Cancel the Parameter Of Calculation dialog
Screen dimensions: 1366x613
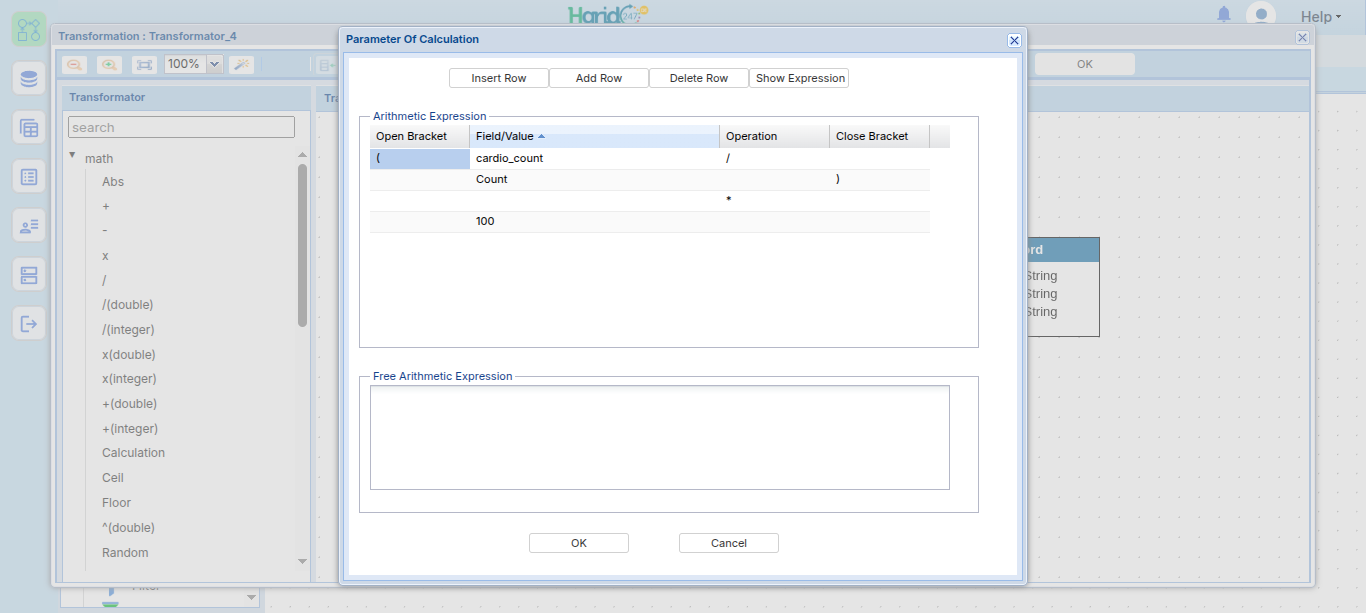click(729, 543)
